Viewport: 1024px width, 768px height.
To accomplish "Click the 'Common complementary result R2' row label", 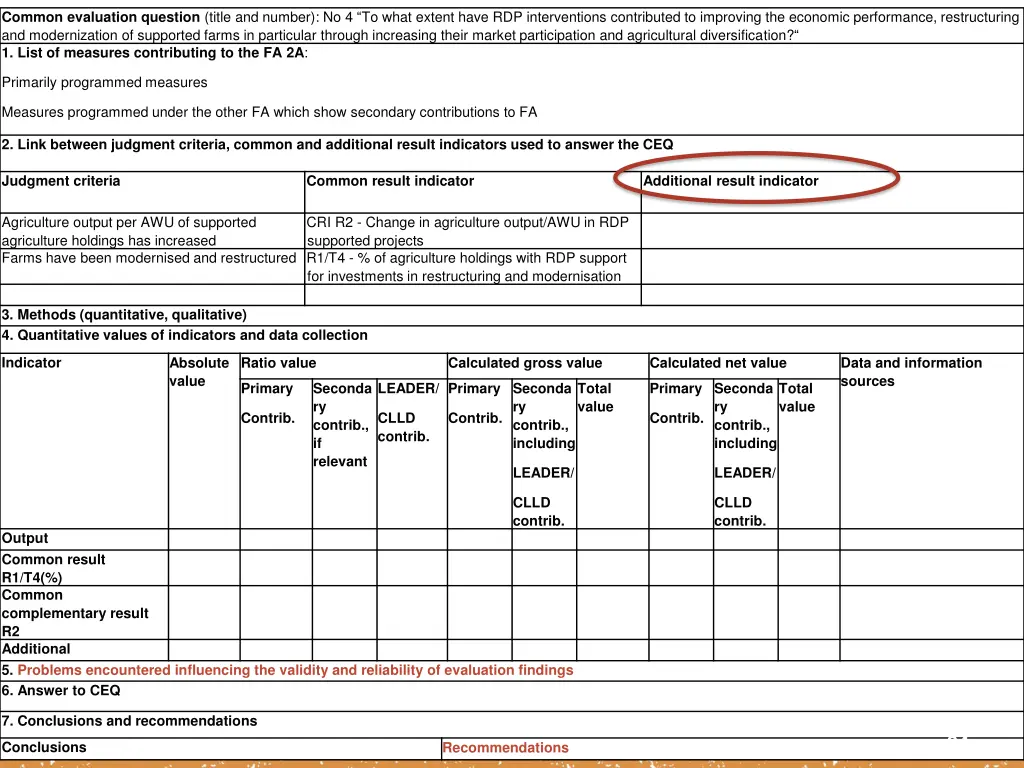I will [x=75, y=613].
